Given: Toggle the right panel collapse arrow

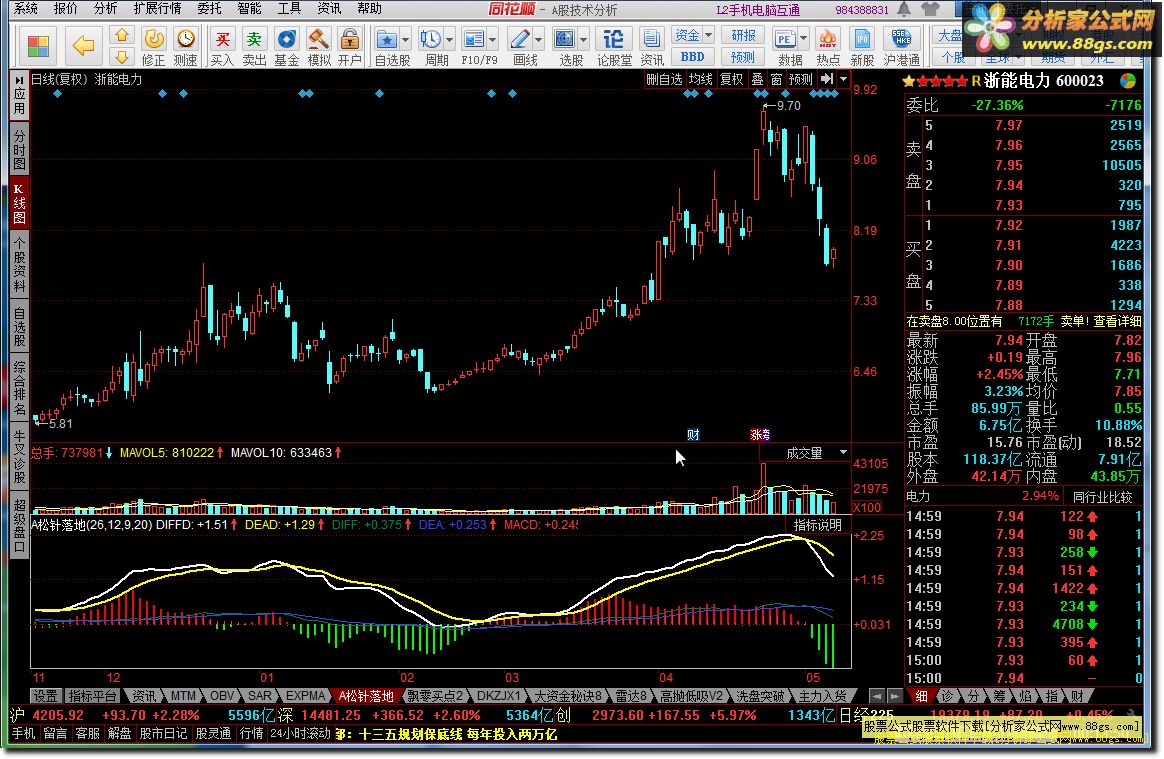Looking at the screenshot, I should tap(826, 79).
